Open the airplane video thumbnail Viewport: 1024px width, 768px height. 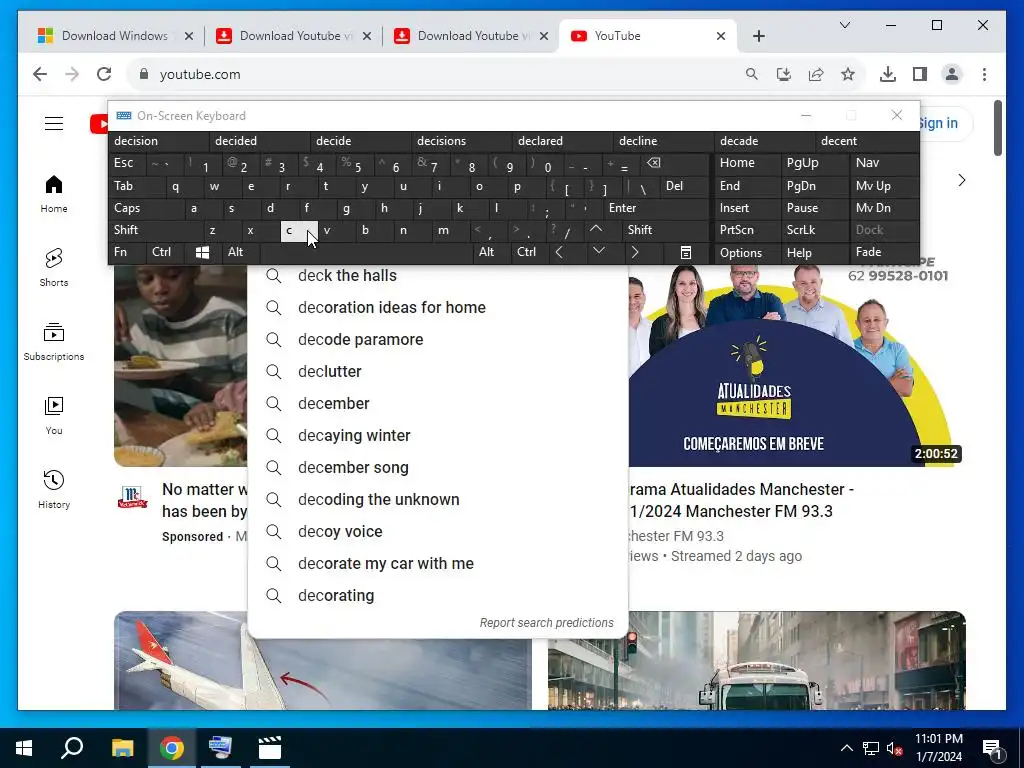[323, 660]
